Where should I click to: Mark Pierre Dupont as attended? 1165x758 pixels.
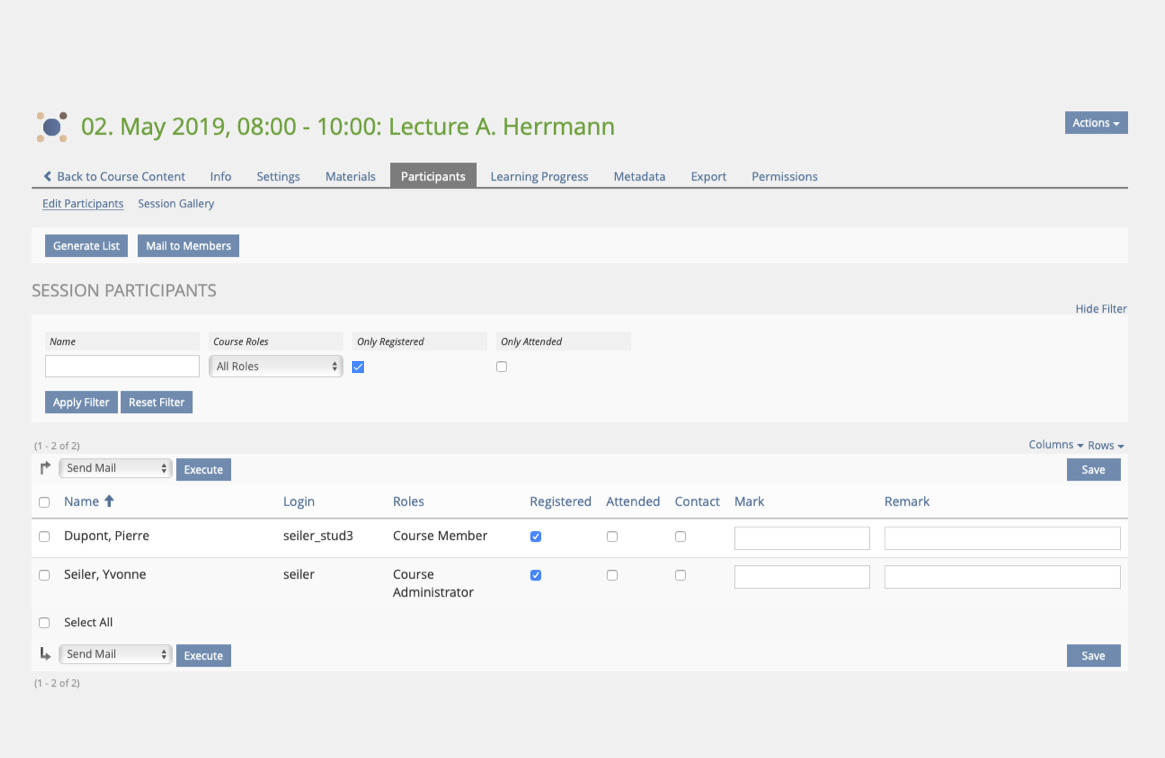(x=612, y=537)
